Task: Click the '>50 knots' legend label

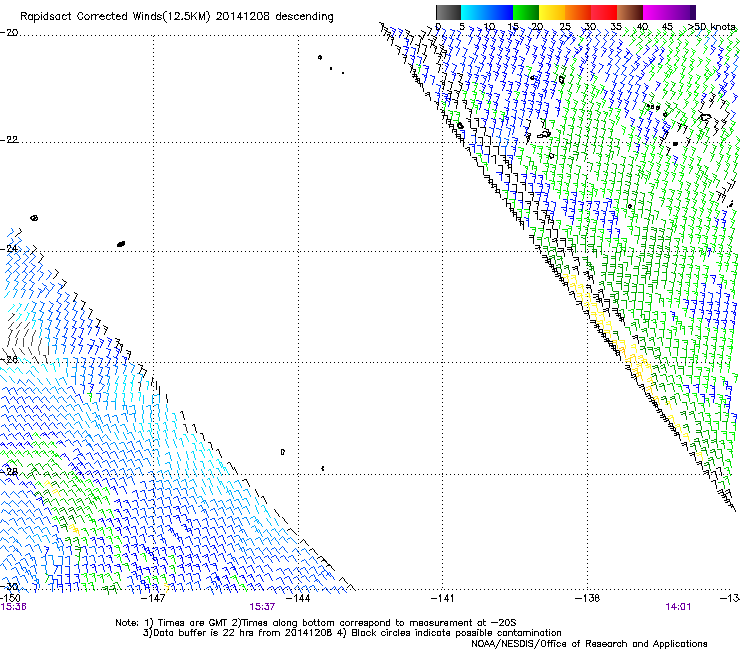Action: [711, 27]
